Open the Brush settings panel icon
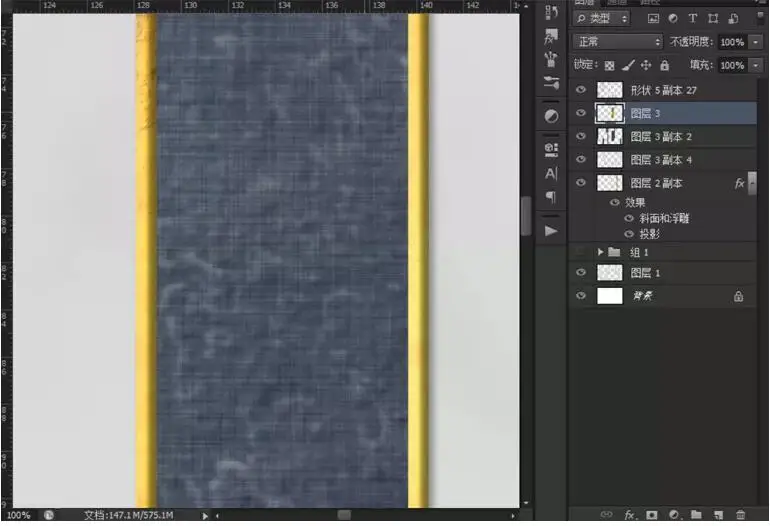Screen dimensions: 770x526 tap(551, 83)
